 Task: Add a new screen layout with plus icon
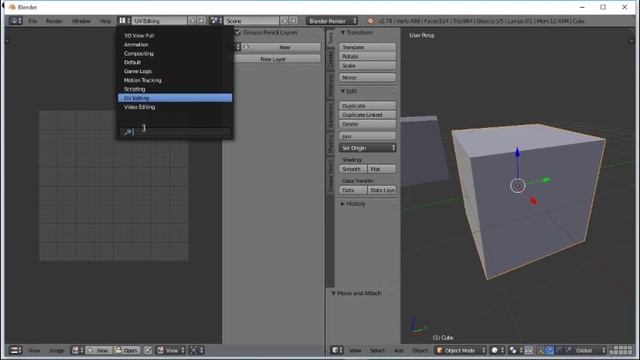[x=192, y=20]
